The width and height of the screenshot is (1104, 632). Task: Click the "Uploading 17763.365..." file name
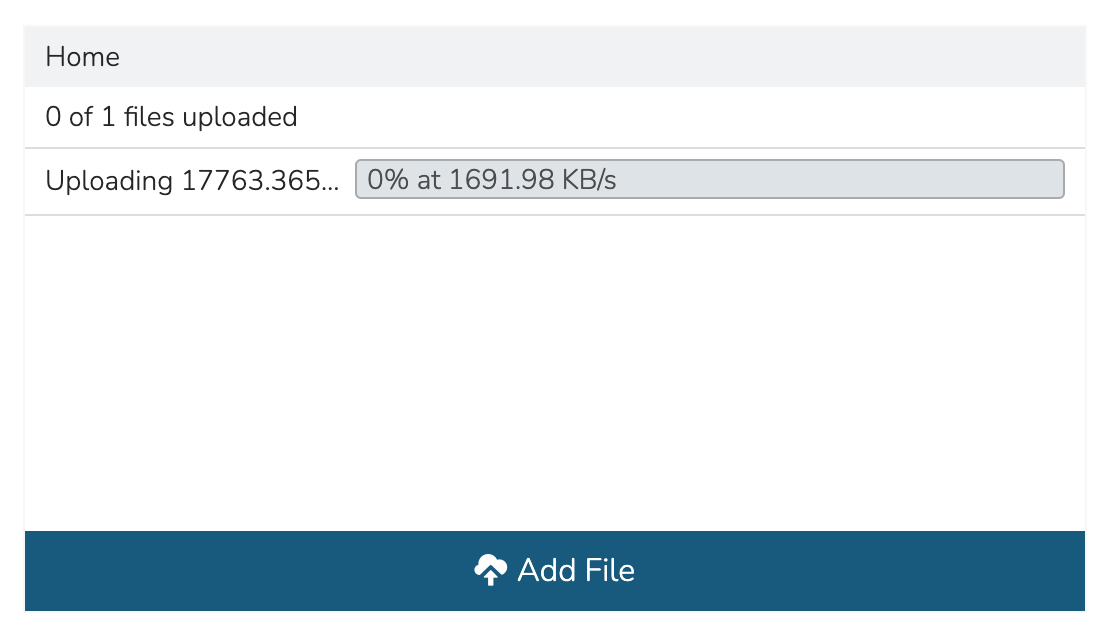click(192, 181)
